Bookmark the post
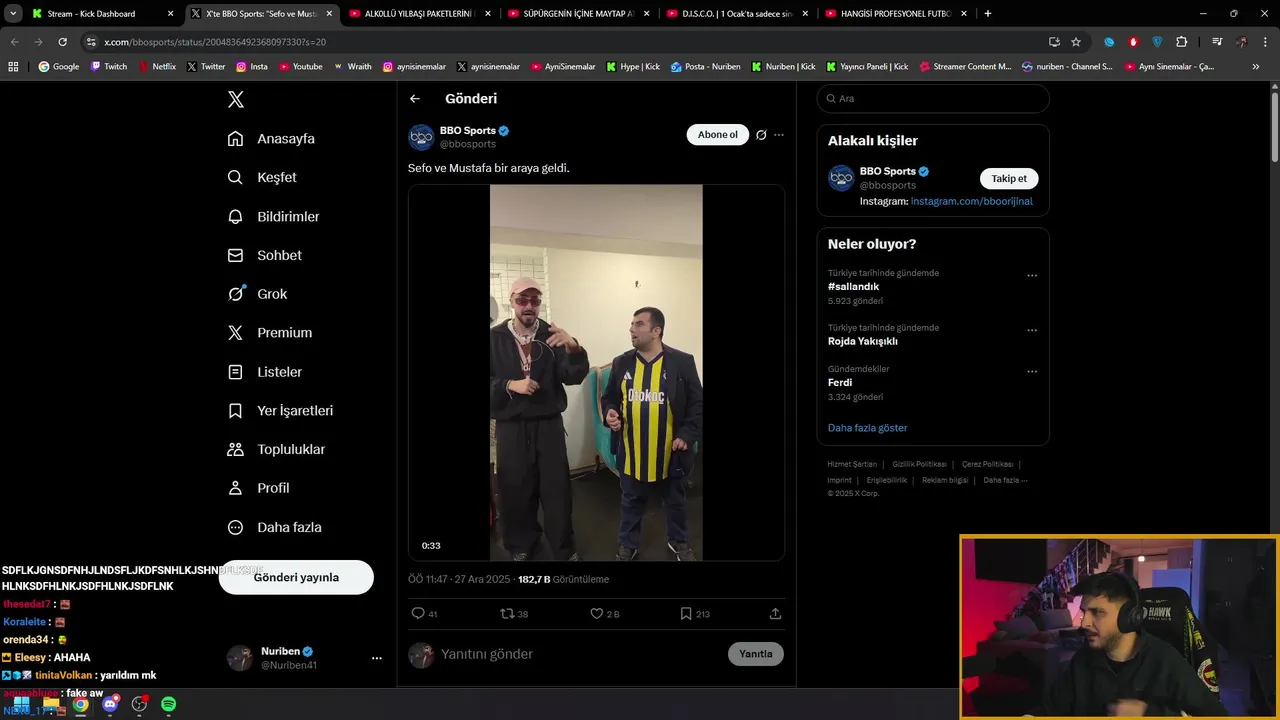1280x720 pixels. 686,613
